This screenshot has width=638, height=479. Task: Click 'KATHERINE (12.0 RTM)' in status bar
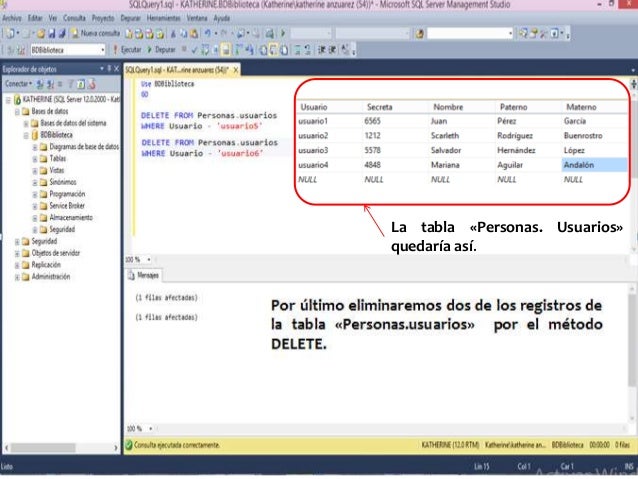pyautogui.click(x=450, y=445)
